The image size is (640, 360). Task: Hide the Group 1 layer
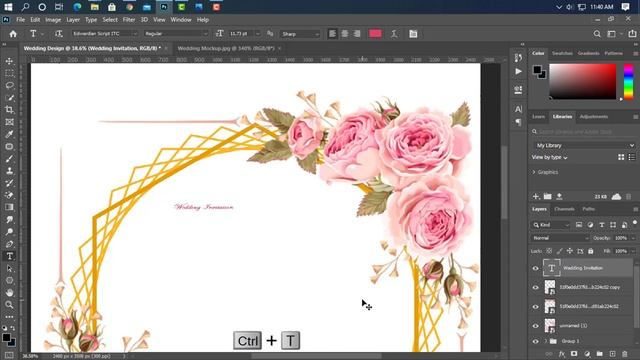click(x=536, y=341)
